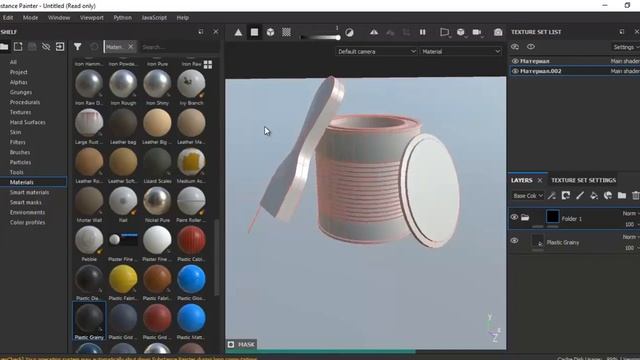Toggle the checkerboard grid view icon
This screenshot has height=360, width=640.
287,32
